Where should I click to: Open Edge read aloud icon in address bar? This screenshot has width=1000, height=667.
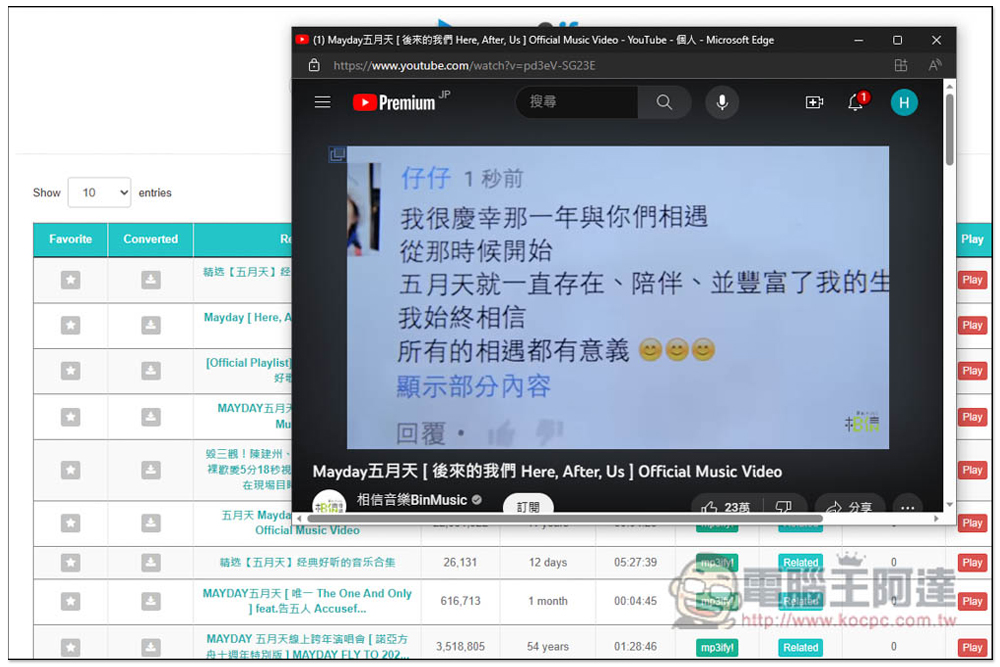[x=934, y=65]
